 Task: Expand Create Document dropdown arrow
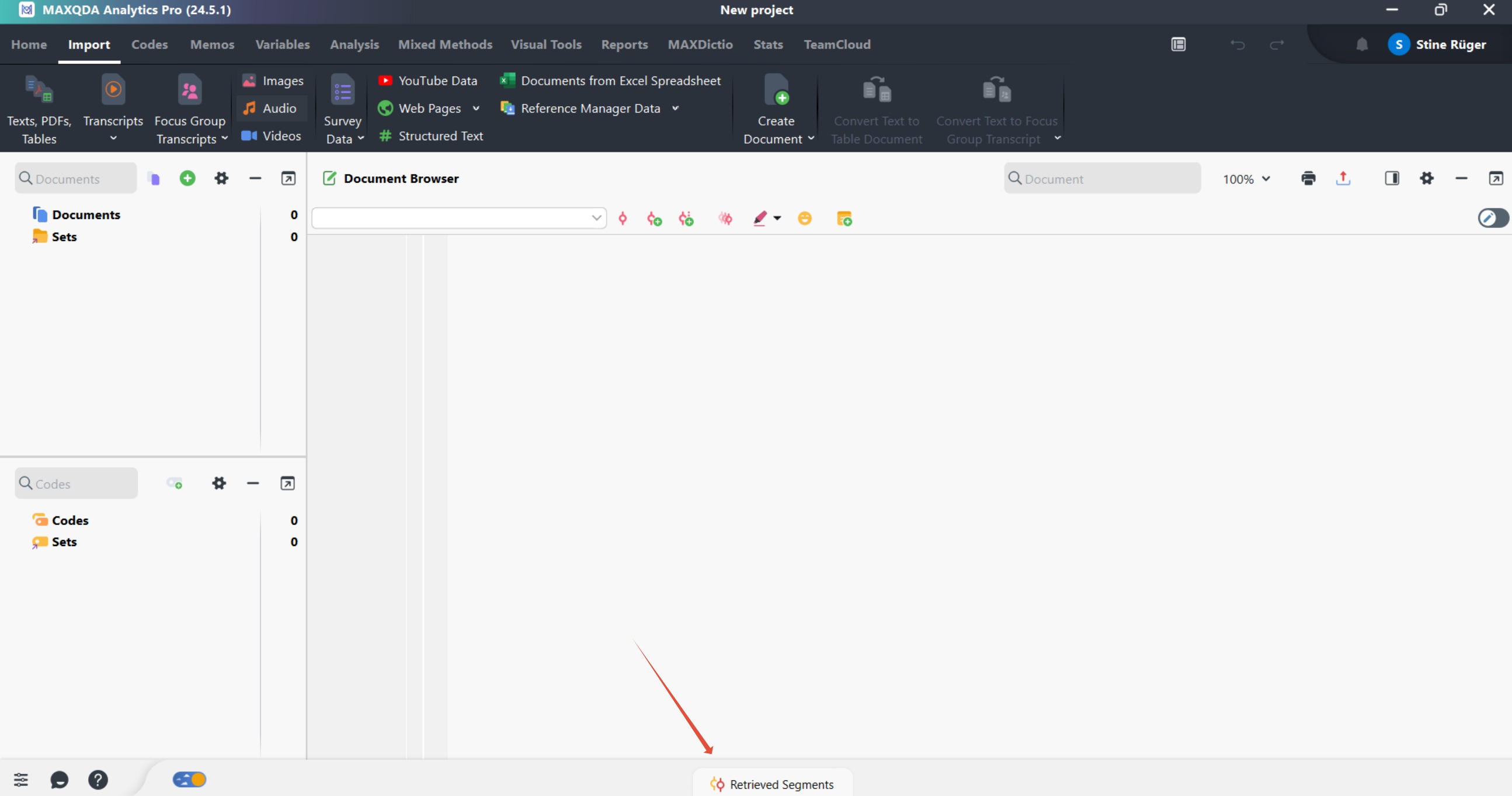pos(811,138)
